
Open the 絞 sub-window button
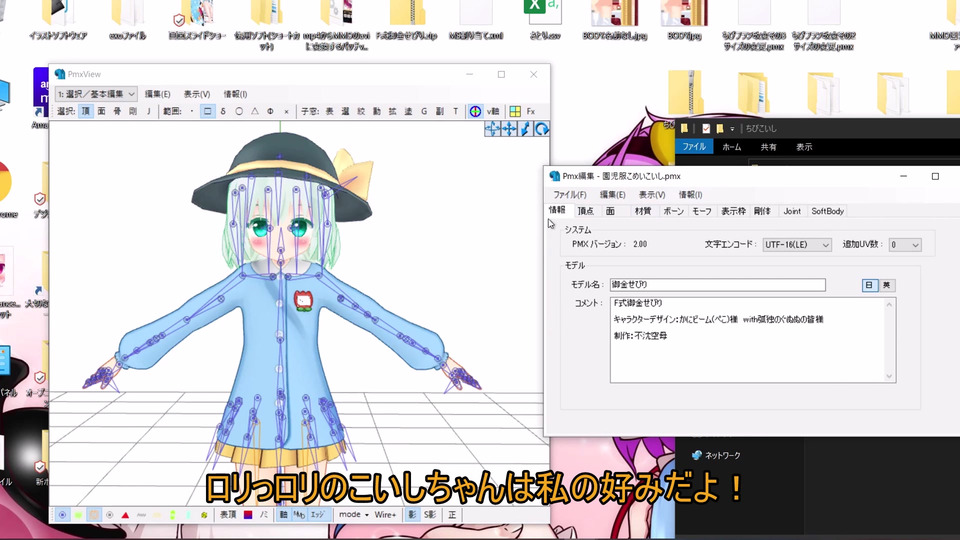click(x=361, y=111)
